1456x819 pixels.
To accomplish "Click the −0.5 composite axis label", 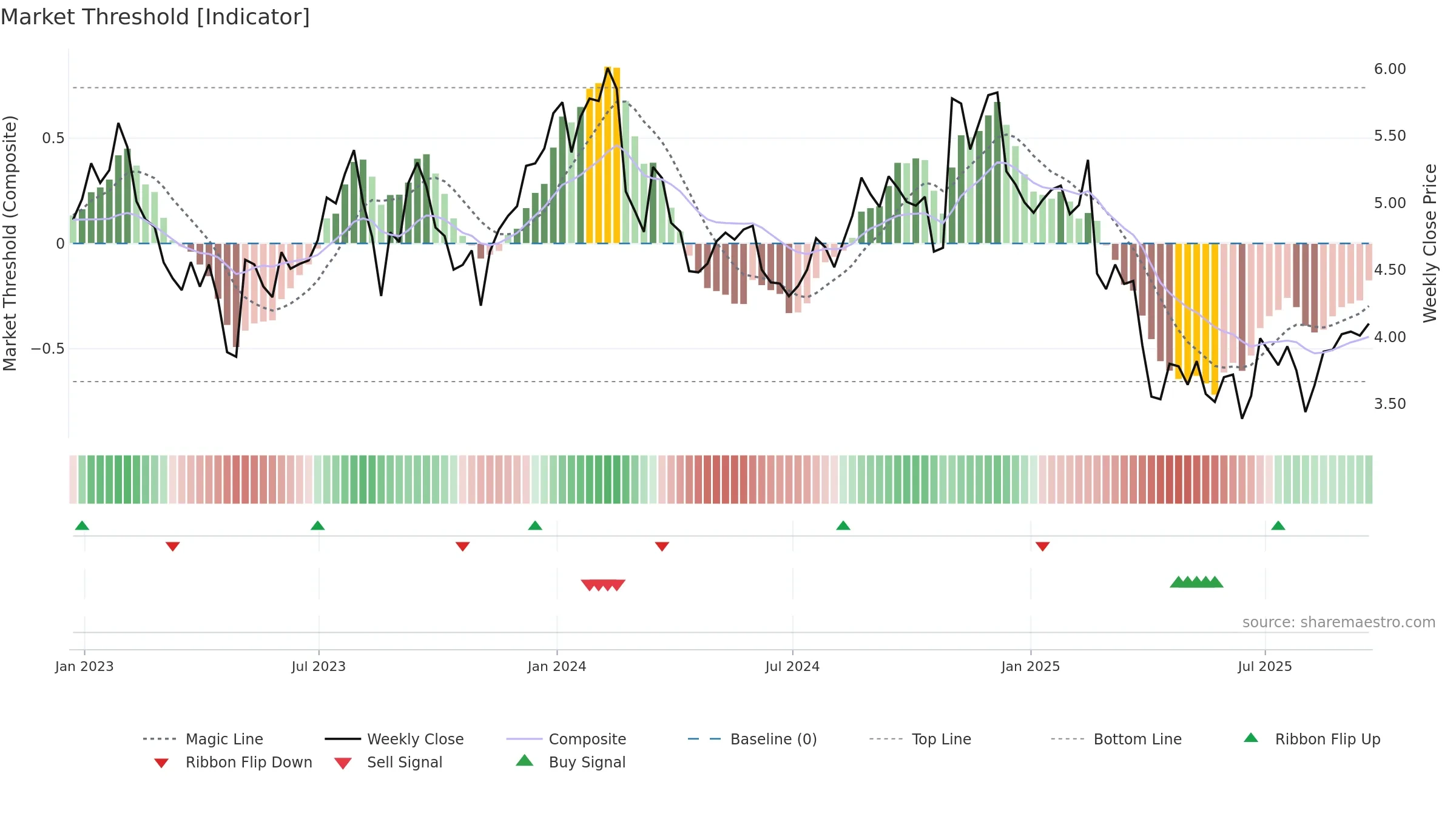I will coord(47,349).
